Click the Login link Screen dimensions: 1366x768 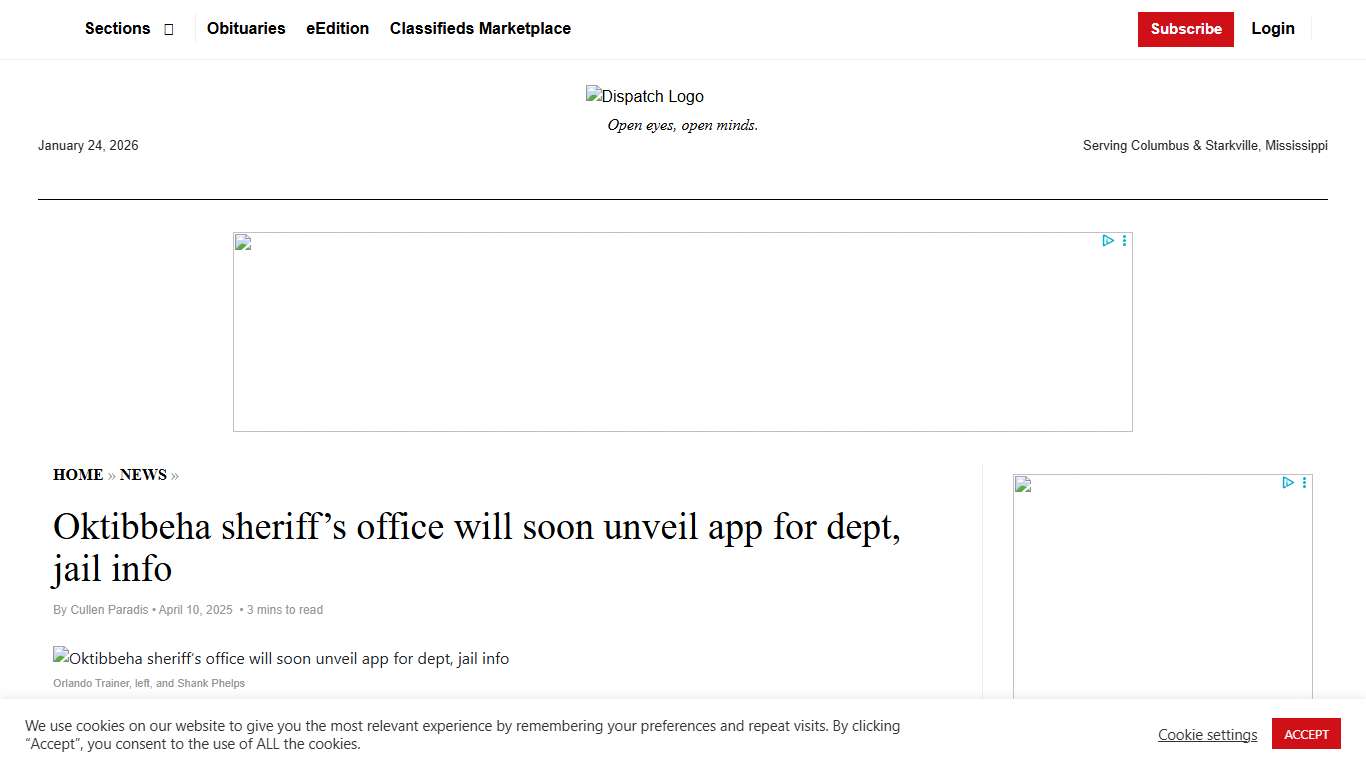(x=1272, y=29)
